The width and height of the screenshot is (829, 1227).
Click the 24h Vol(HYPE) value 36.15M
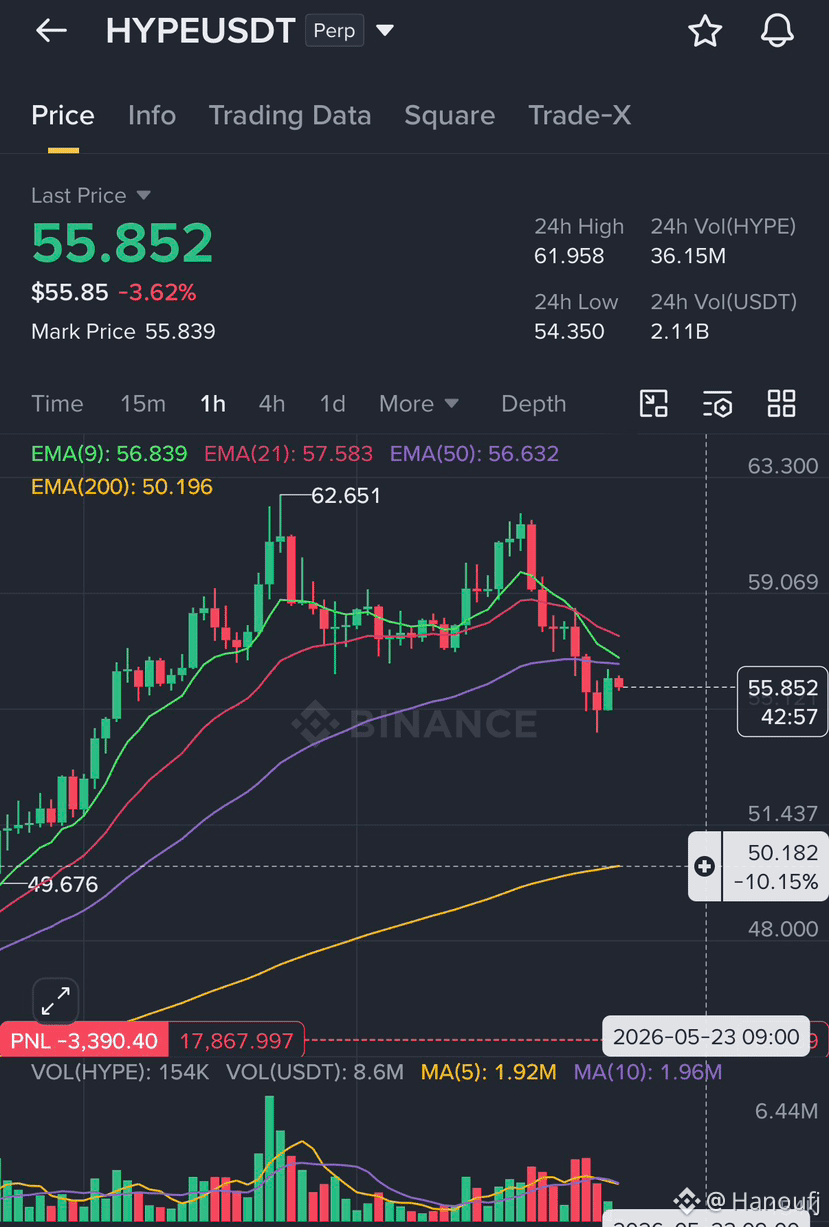(x=688, y=256)
